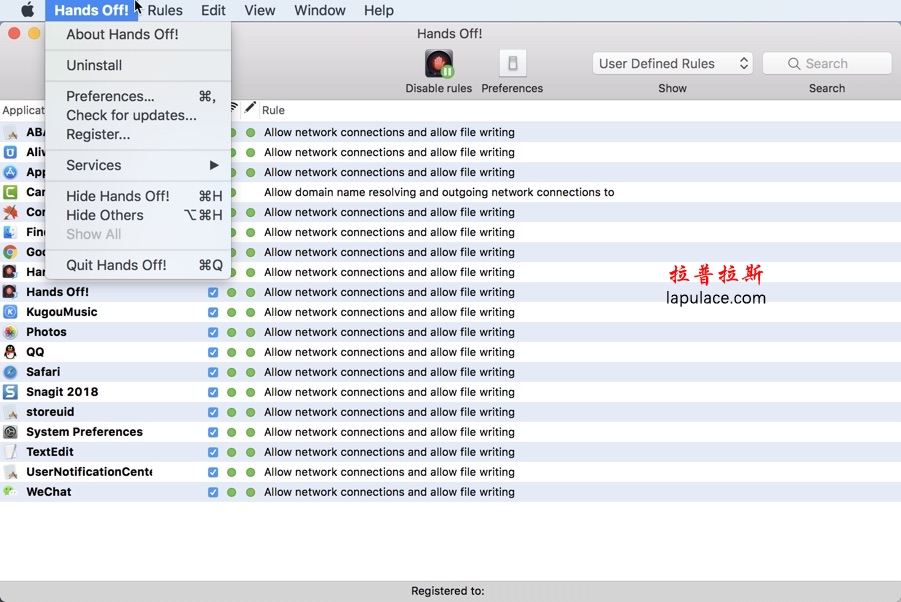
Task: Click the Safari compass icon
Action: coord(10,372)
